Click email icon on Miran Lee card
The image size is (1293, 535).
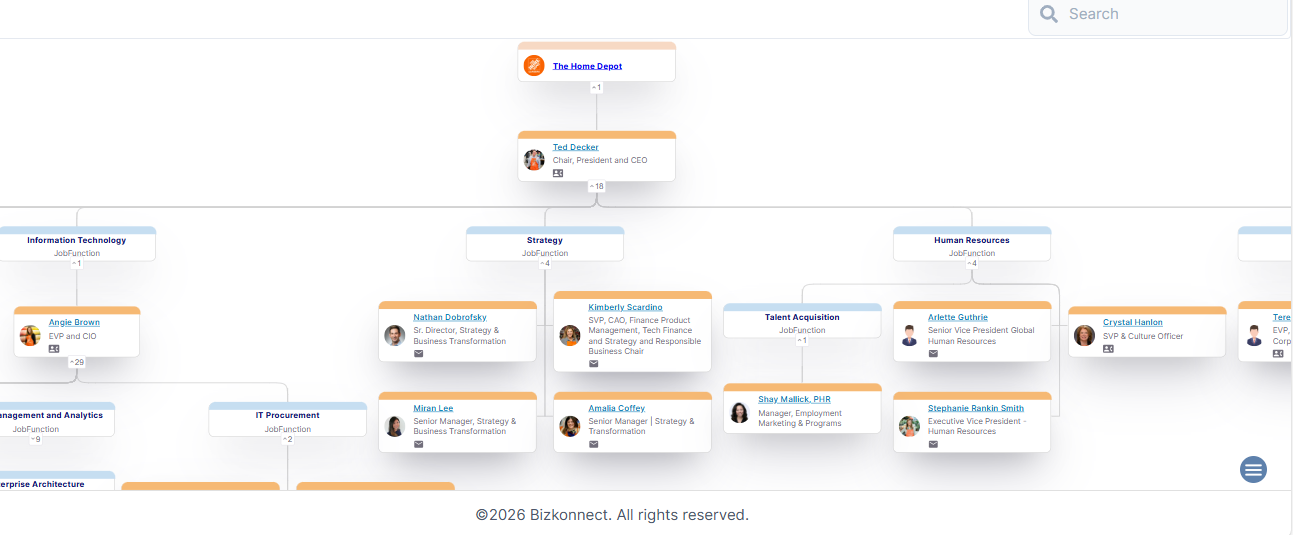click(x=419, y=444)
